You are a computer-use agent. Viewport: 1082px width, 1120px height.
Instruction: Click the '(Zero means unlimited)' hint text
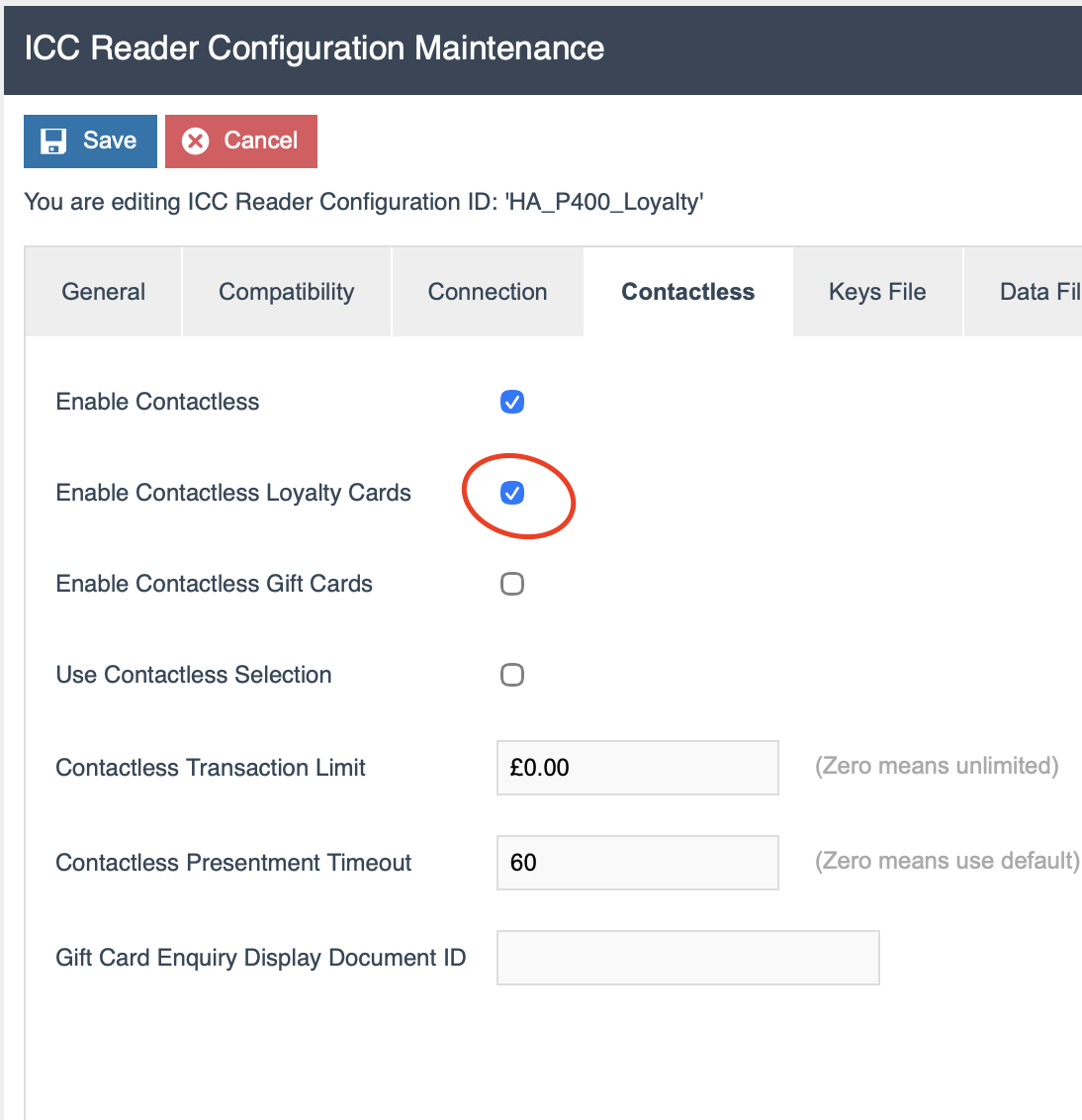pyautogui.click(x=937, y=766)
